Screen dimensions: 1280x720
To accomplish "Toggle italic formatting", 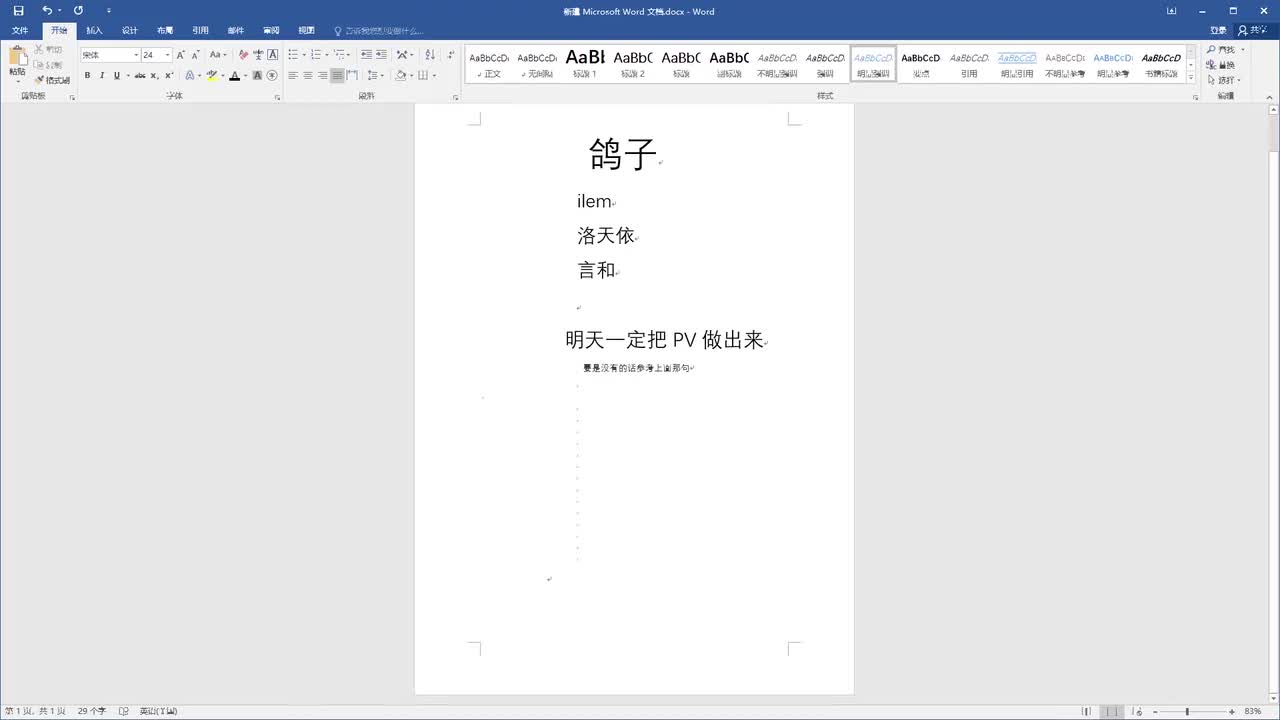I will [x=101, y=75].
